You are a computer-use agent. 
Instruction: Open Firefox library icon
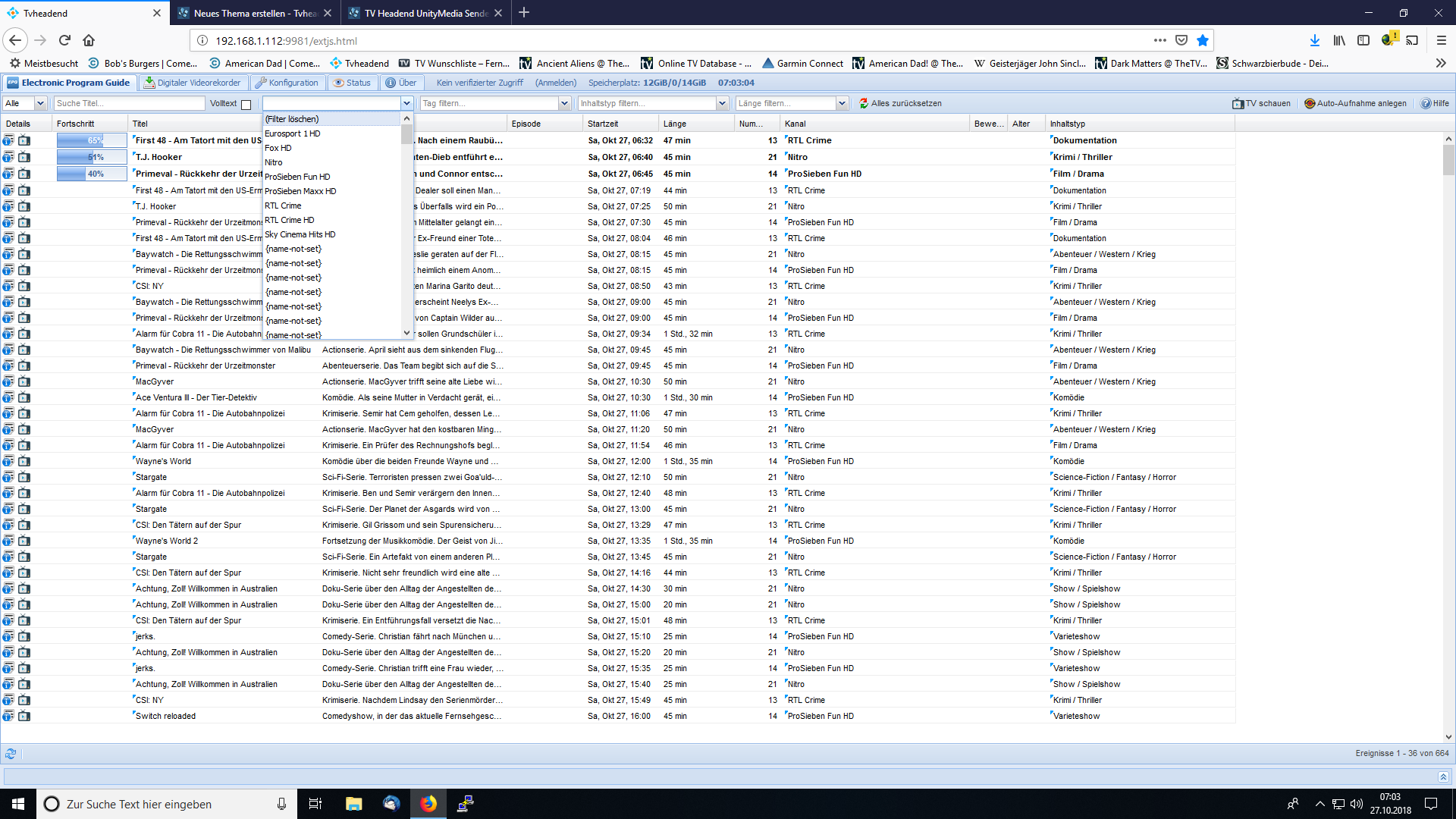[1339, 40]
